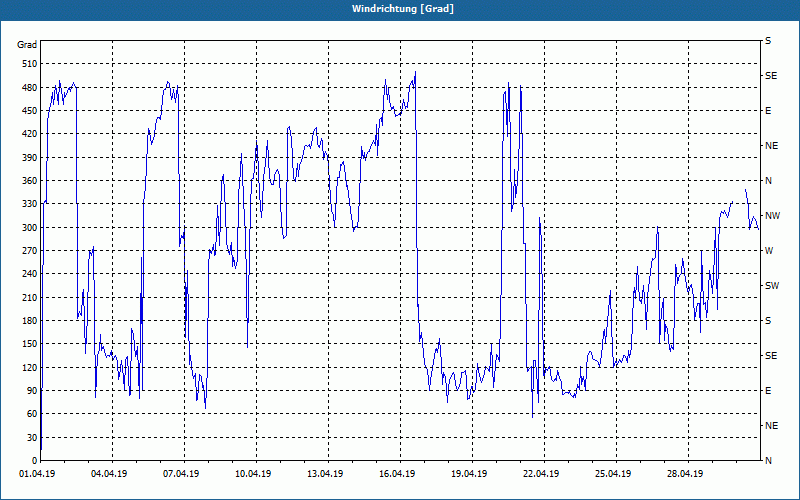
Task: Click the date label 07.04.19
Action: pos(181,474)
